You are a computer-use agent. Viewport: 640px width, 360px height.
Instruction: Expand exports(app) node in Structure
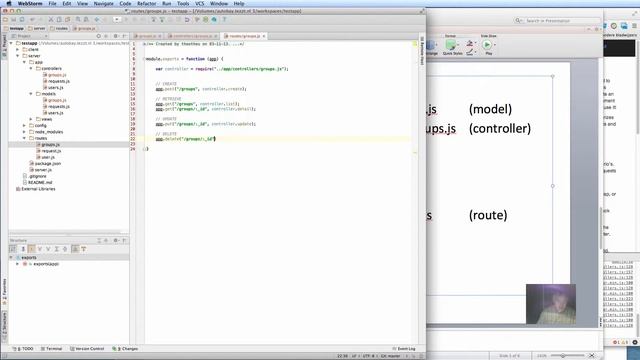pyautogui.click(x=18, y=264)
